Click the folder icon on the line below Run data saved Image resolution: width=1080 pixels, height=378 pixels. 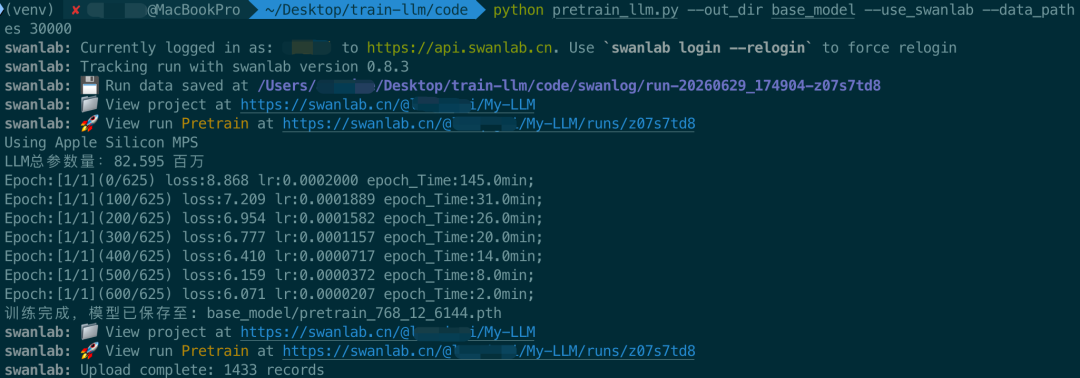pos(89,105)
